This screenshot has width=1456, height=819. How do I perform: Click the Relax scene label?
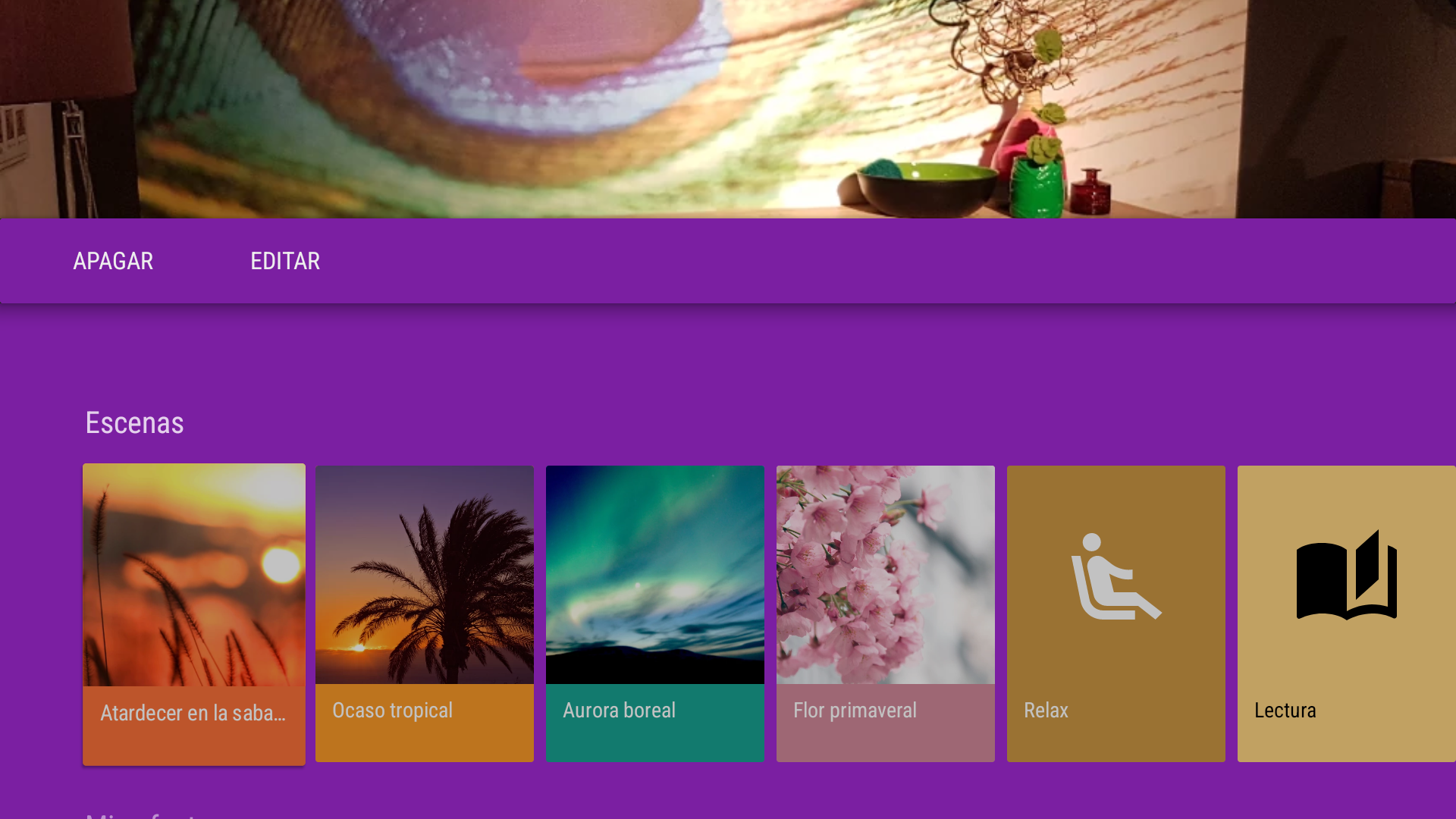[x=1046, y=711]
